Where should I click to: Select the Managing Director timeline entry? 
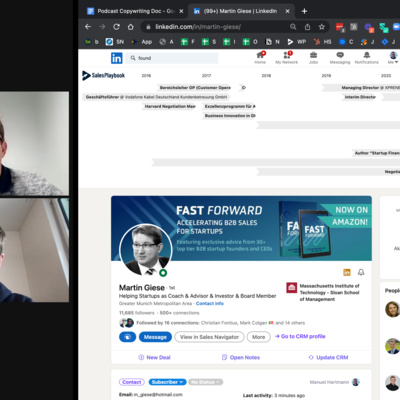362,88
